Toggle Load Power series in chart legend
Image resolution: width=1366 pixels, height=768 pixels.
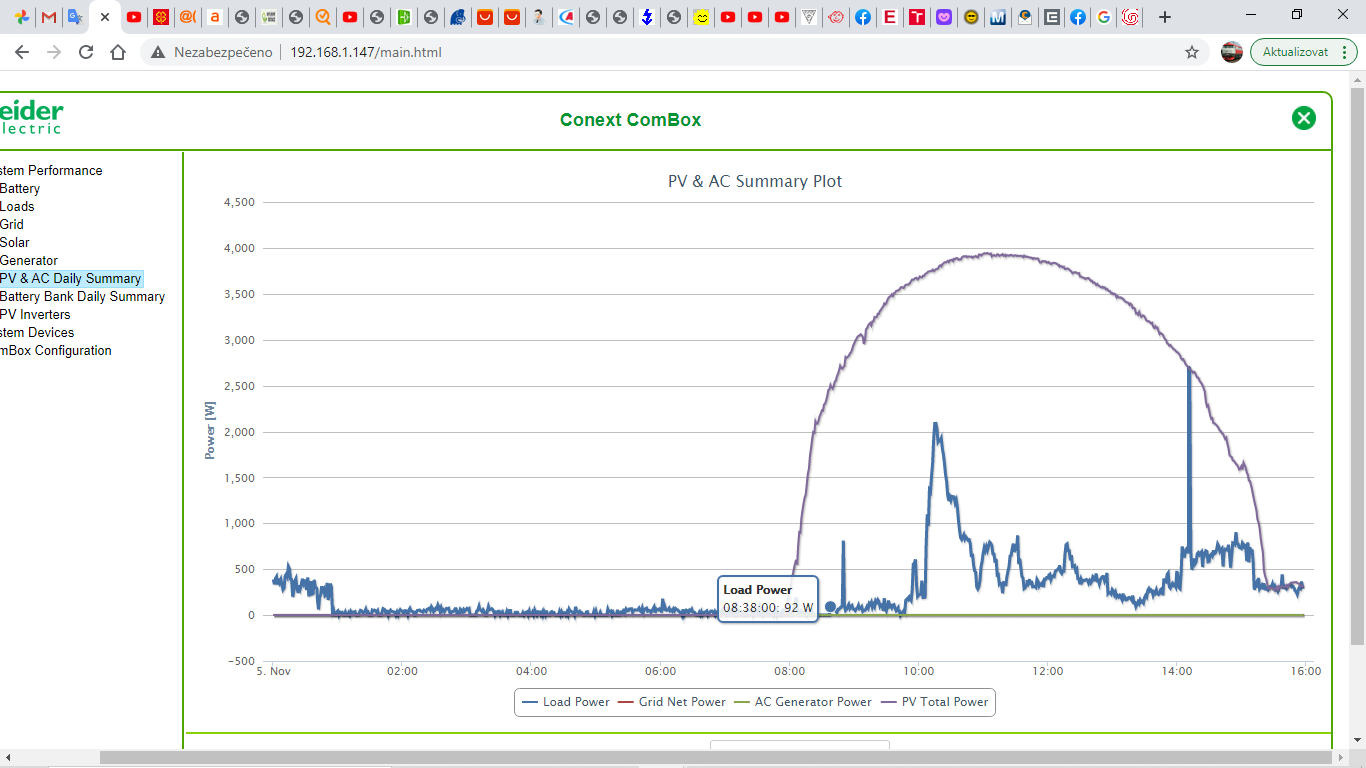(x=566, y=702)
